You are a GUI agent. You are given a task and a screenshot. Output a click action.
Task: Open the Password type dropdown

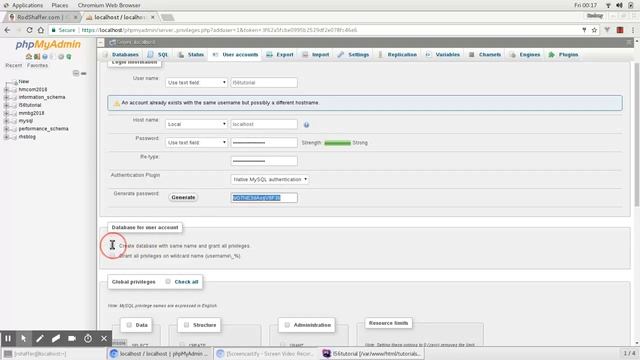click(x=196, y=142)
